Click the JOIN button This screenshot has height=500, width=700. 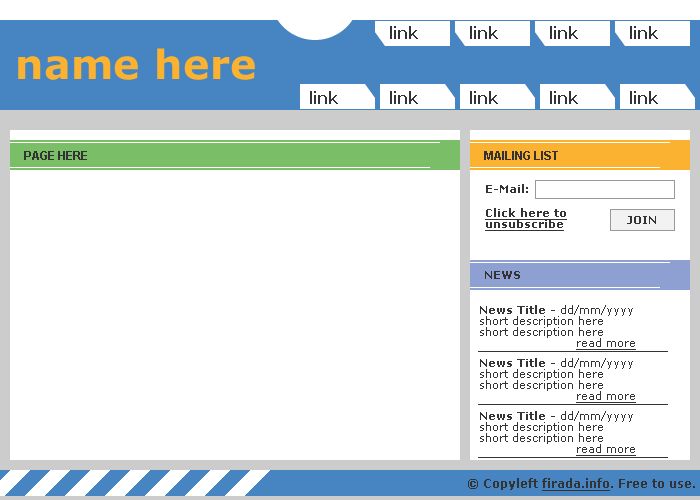point(642,220)
